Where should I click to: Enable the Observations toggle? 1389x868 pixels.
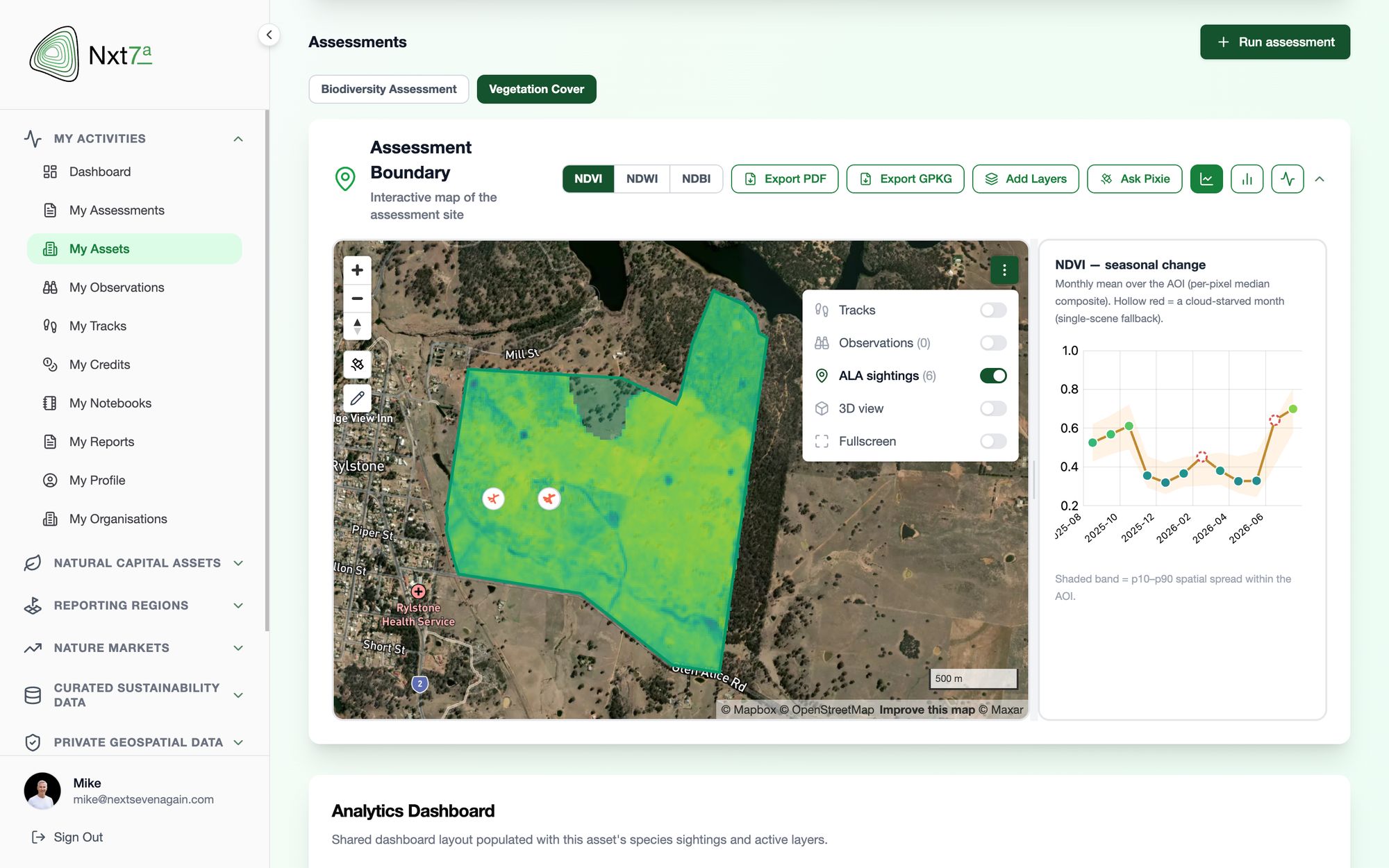(993, 343)
